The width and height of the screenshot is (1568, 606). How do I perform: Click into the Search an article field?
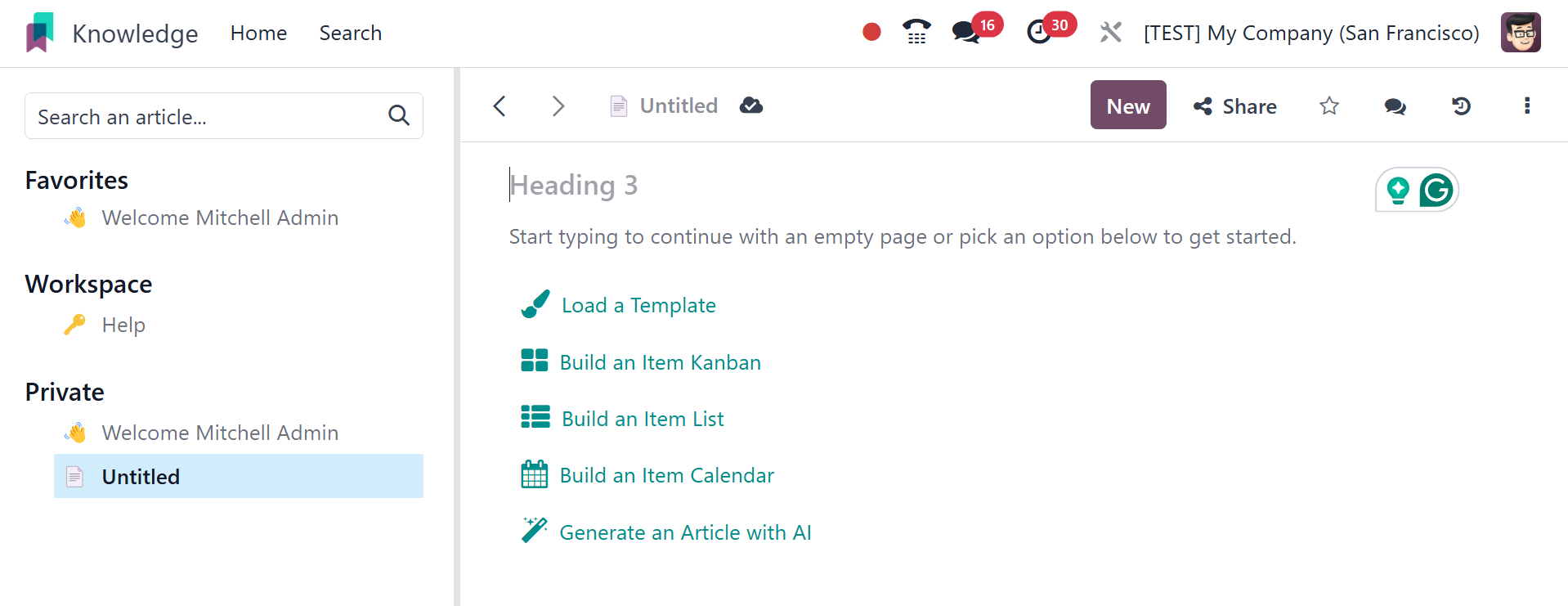208,117
